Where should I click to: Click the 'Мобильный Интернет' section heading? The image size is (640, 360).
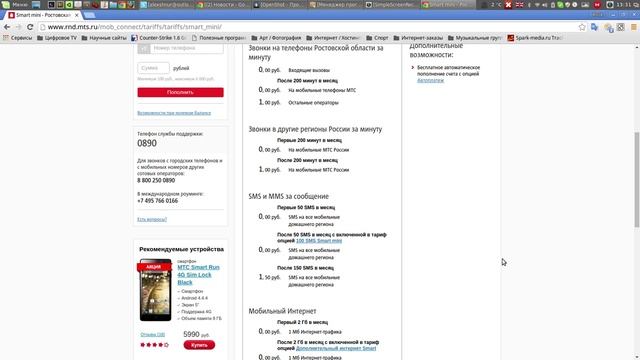[282, 311]
